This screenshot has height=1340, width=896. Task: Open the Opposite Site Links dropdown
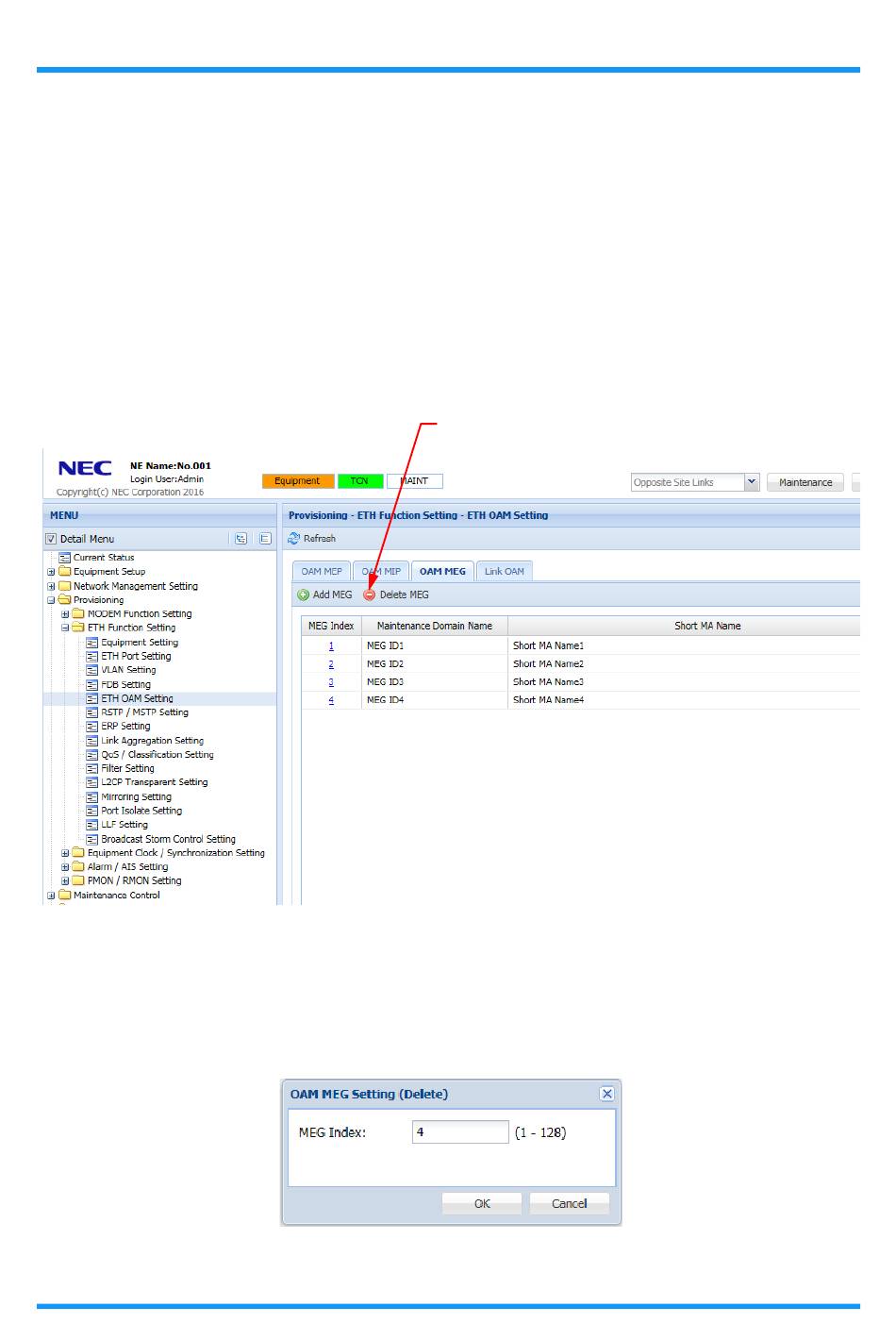click(752, 482)
